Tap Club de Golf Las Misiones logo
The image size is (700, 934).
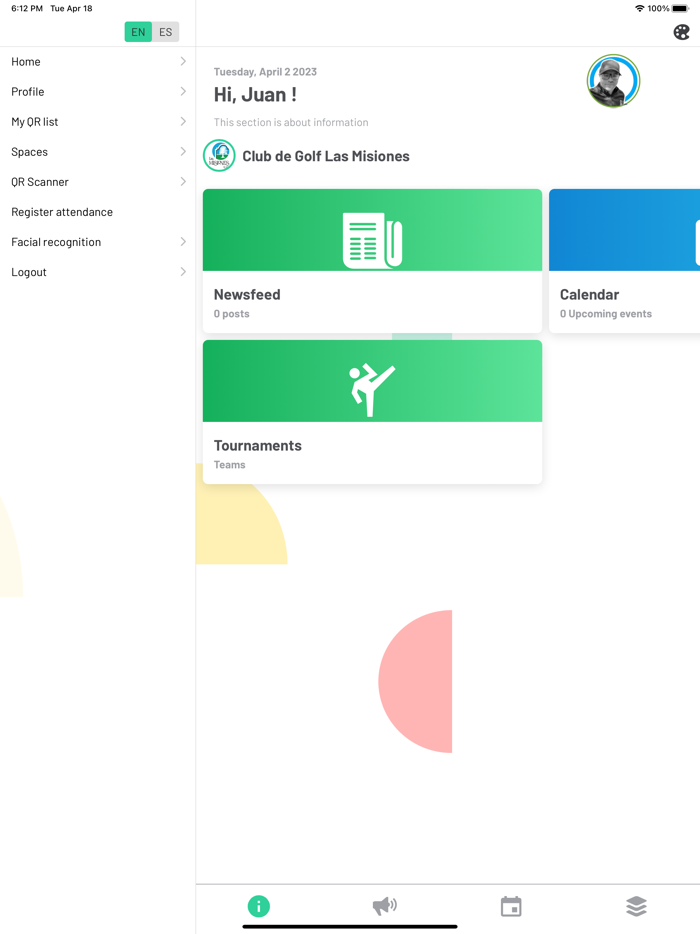tap(219, 155)
